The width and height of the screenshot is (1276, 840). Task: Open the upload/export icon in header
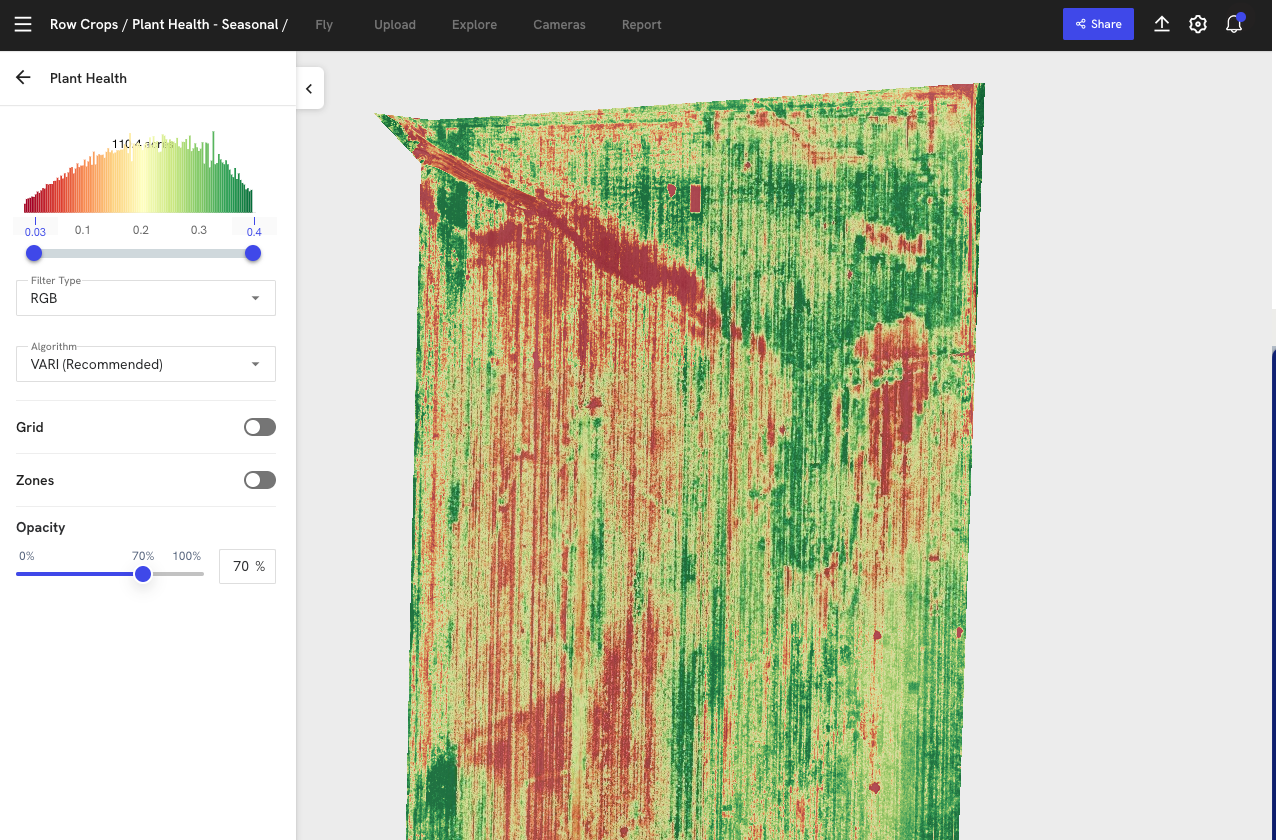(x=1162, y=24)
